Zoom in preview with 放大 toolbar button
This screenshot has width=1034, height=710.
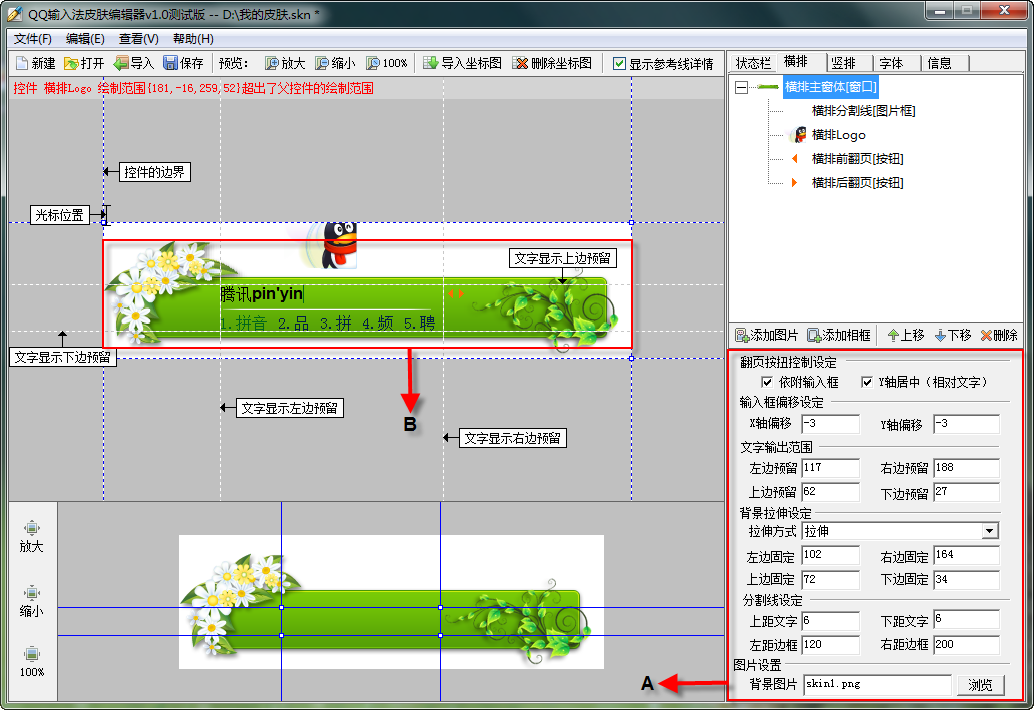(x=285, y=63)
